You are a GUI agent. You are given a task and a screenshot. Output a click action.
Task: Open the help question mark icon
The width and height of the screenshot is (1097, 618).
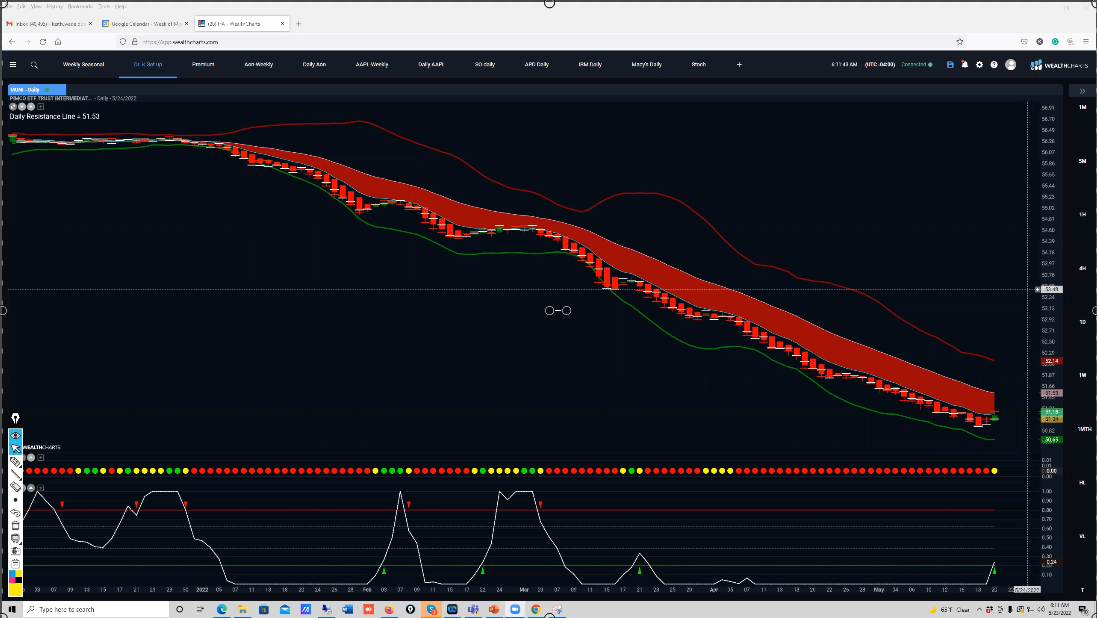(x=994, y=64)
